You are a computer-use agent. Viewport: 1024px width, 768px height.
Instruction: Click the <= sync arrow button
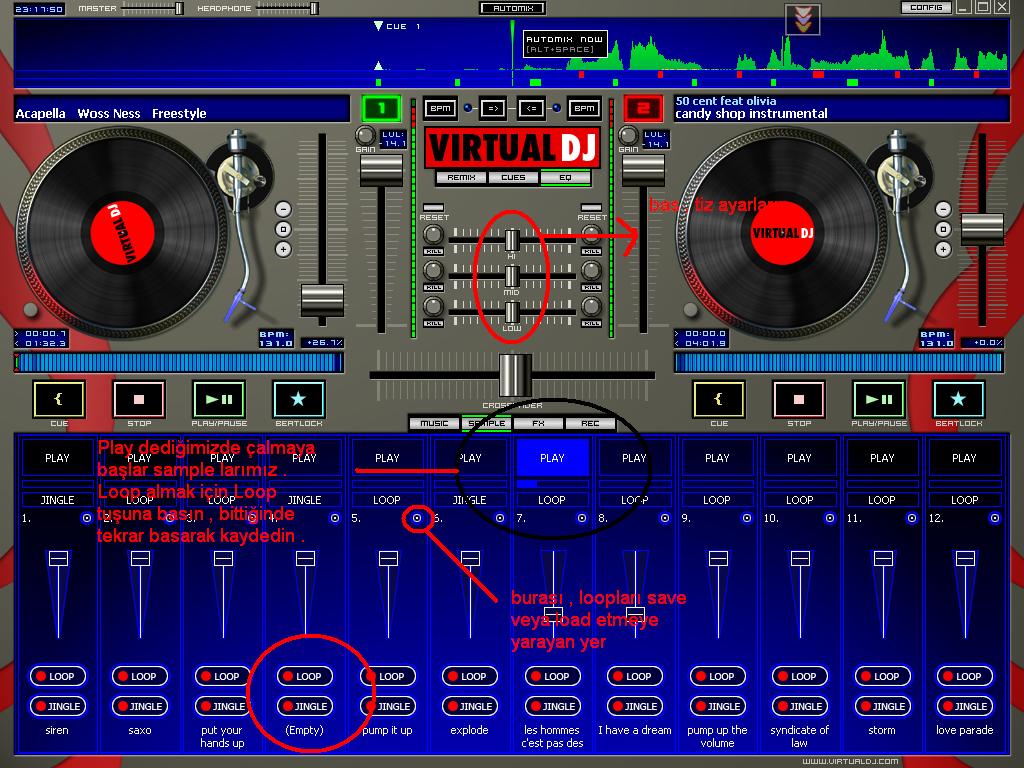coord(532,108)
